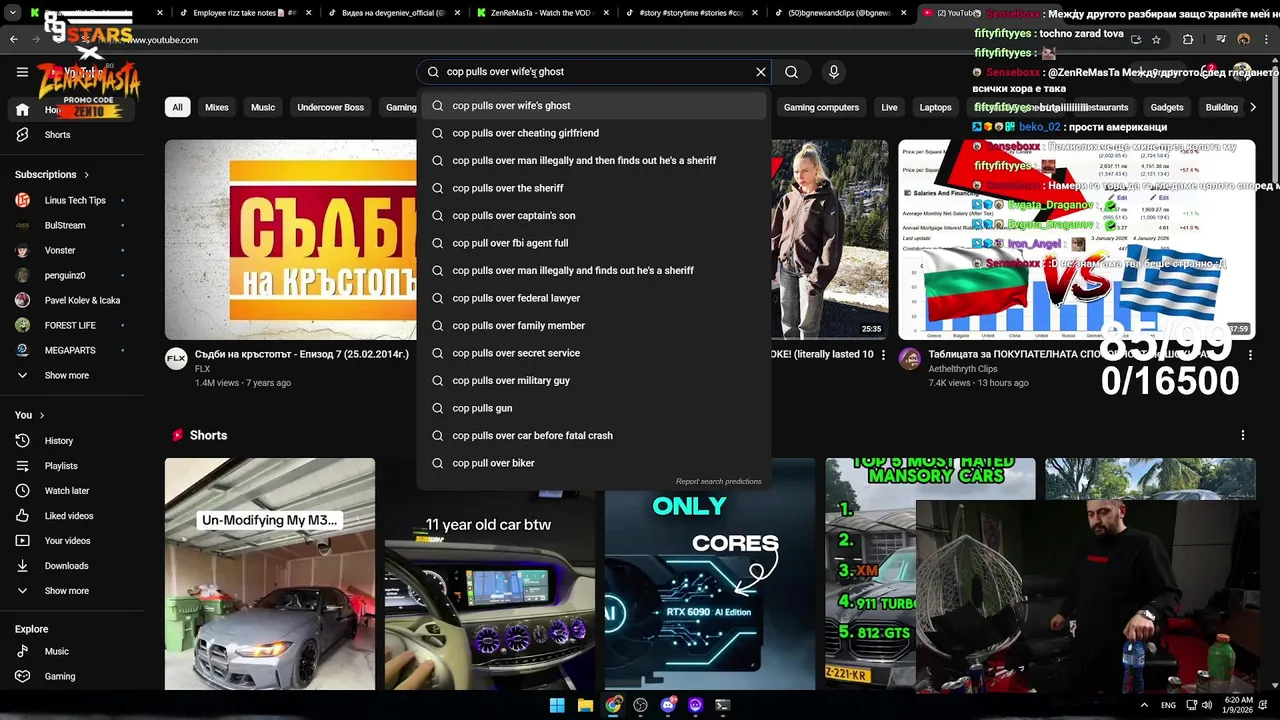The width and height of the screenshot is (1280, 720).
Task: Clear the search box with the X icon
Action: (761, 72)
